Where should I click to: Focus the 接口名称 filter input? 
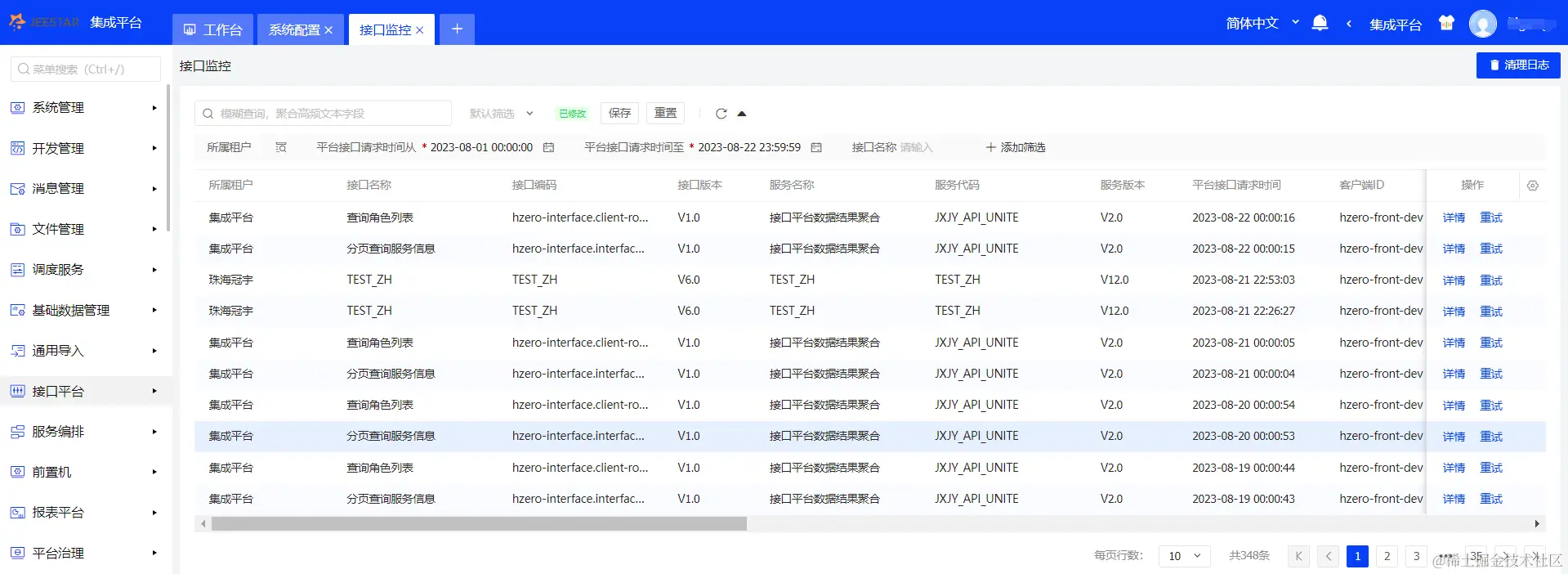pyautogui.click(x=917, y=147)
